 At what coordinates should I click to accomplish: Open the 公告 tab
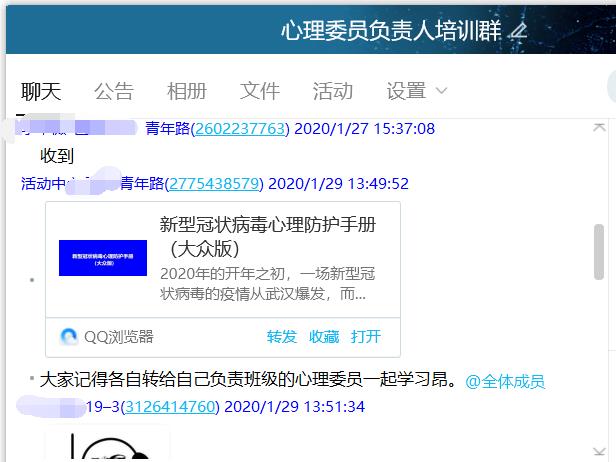pos(114,91)
